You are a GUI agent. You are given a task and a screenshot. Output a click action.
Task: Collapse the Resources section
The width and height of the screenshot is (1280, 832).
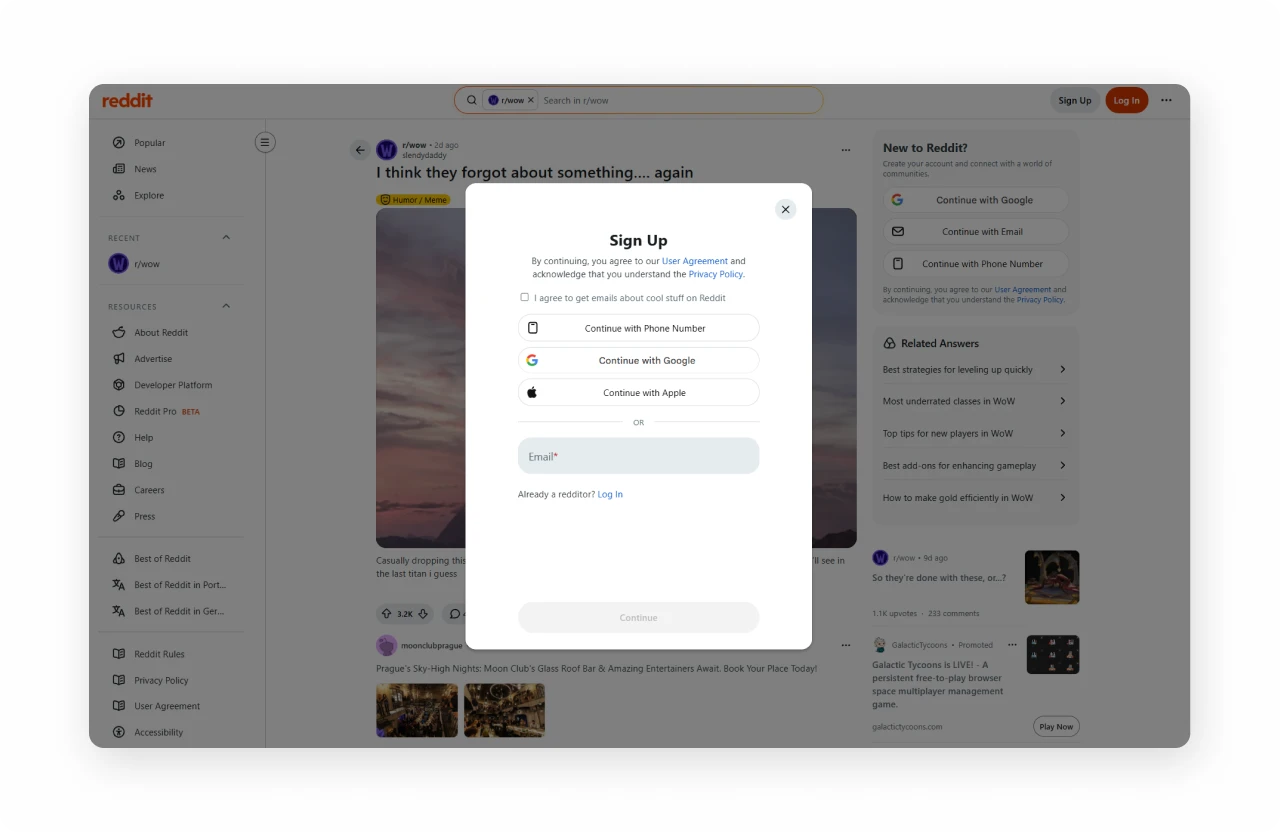(226, 306)
